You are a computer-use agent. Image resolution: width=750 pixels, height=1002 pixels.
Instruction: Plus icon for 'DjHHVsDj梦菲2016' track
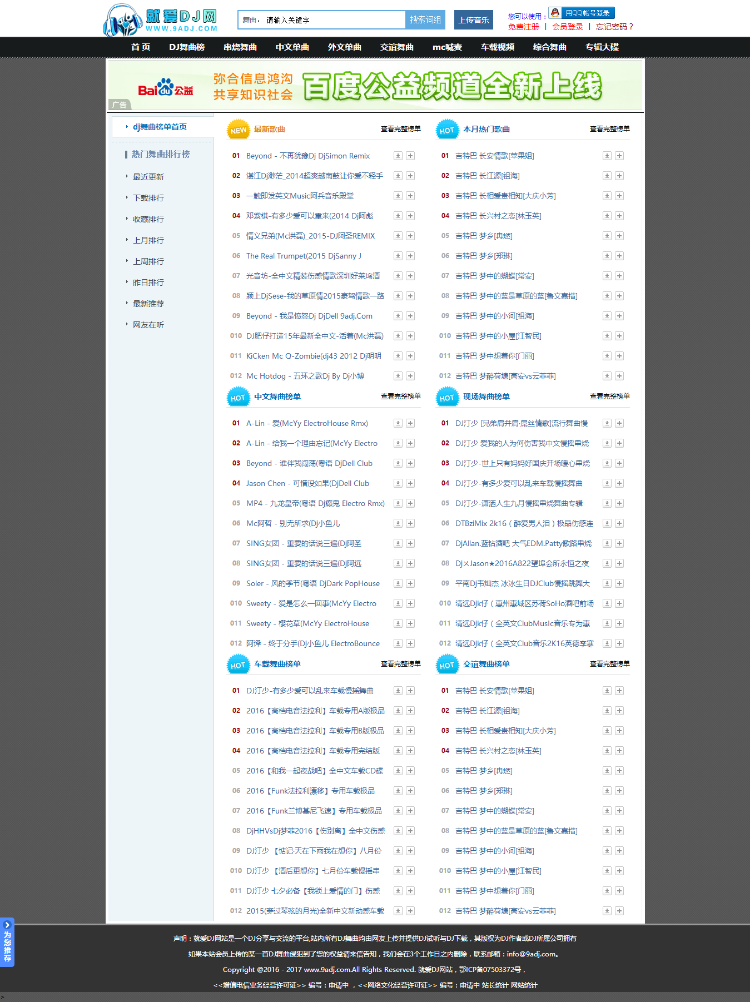(x=410, y=831)
